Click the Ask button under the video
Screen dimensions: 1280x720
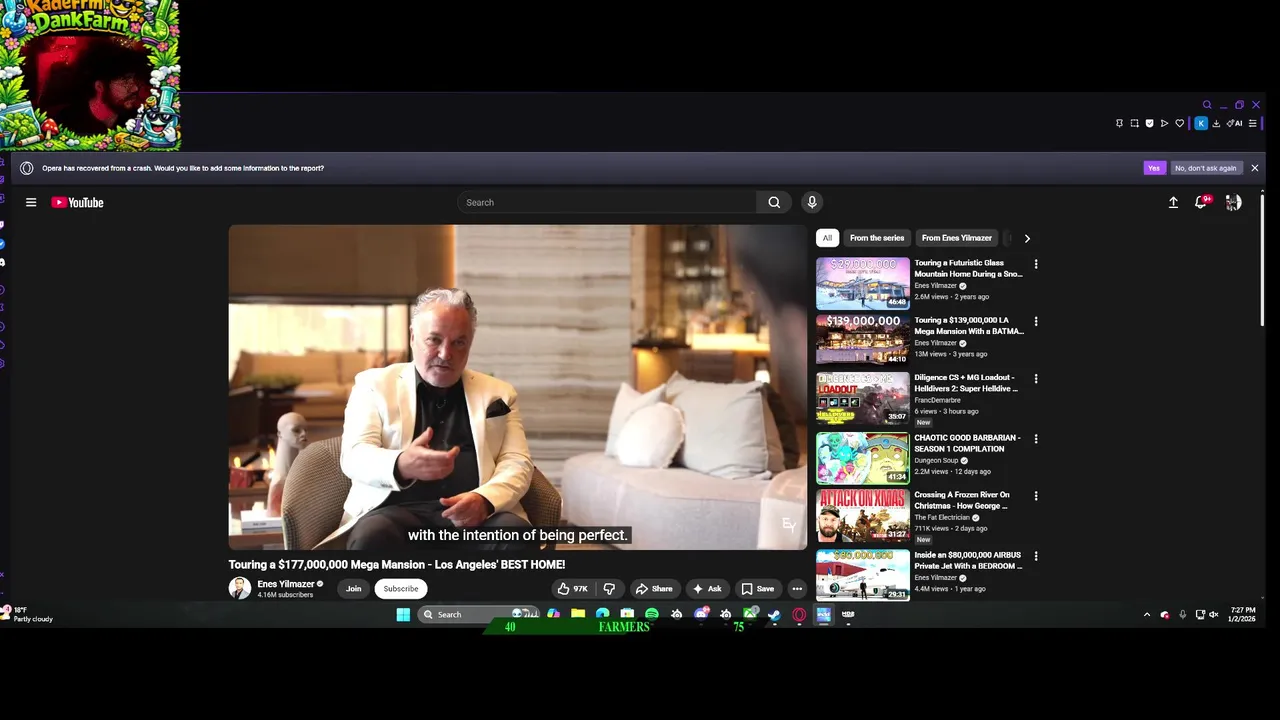click(708, 589)
